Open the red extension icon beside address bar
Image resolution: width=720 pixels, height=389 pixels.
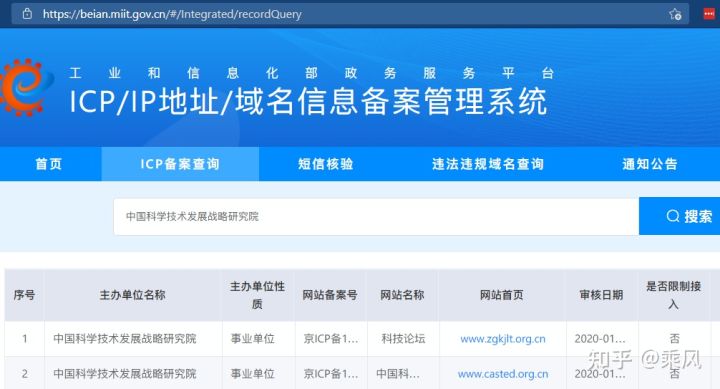709,14
